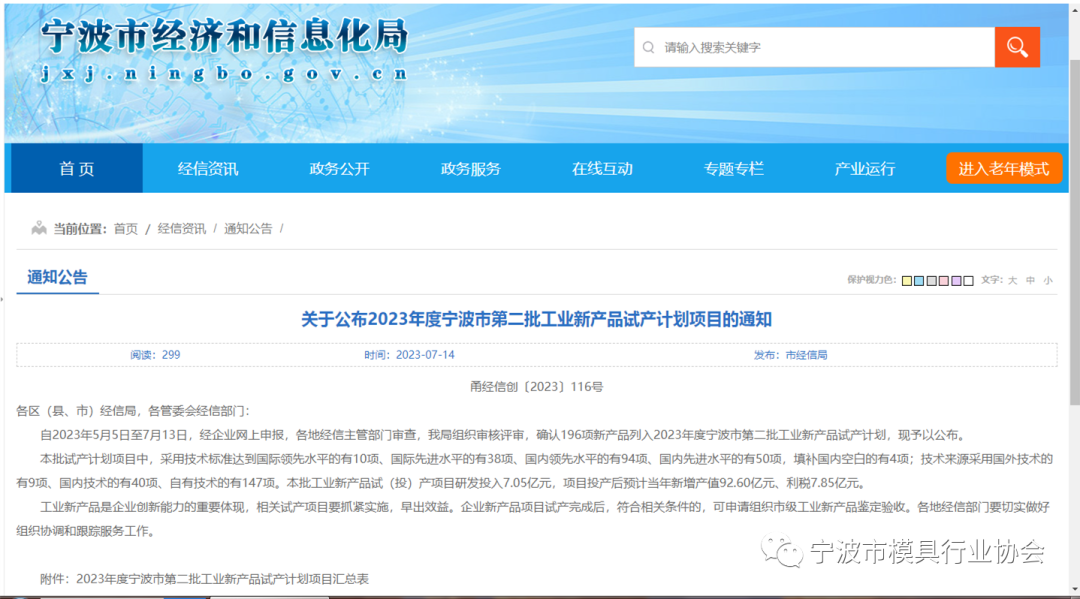The image size is (1080, 599).
Task: Open the 政务公开 navigation menu
Action: click(x=338, y=168)
